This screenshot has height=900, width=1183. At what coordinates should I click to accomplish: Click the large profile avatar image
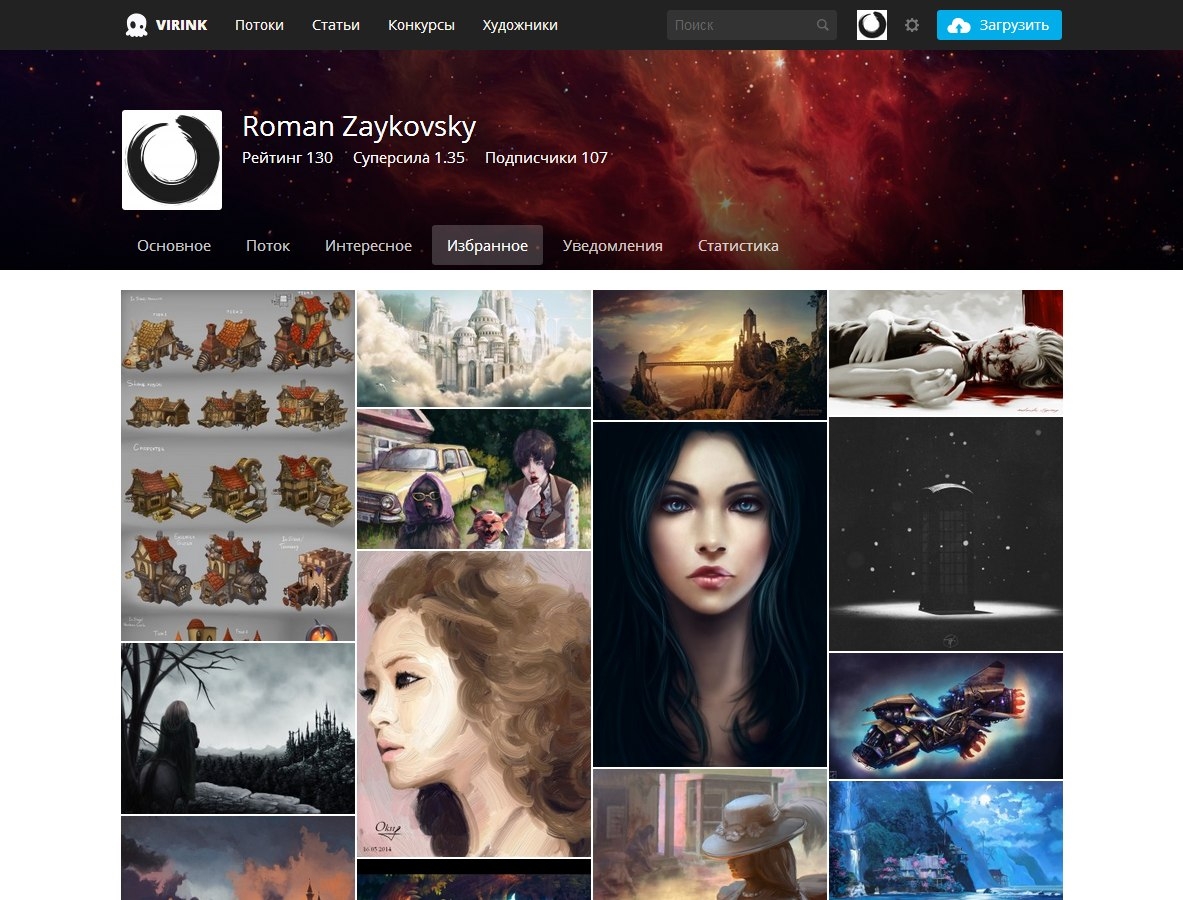172,160
